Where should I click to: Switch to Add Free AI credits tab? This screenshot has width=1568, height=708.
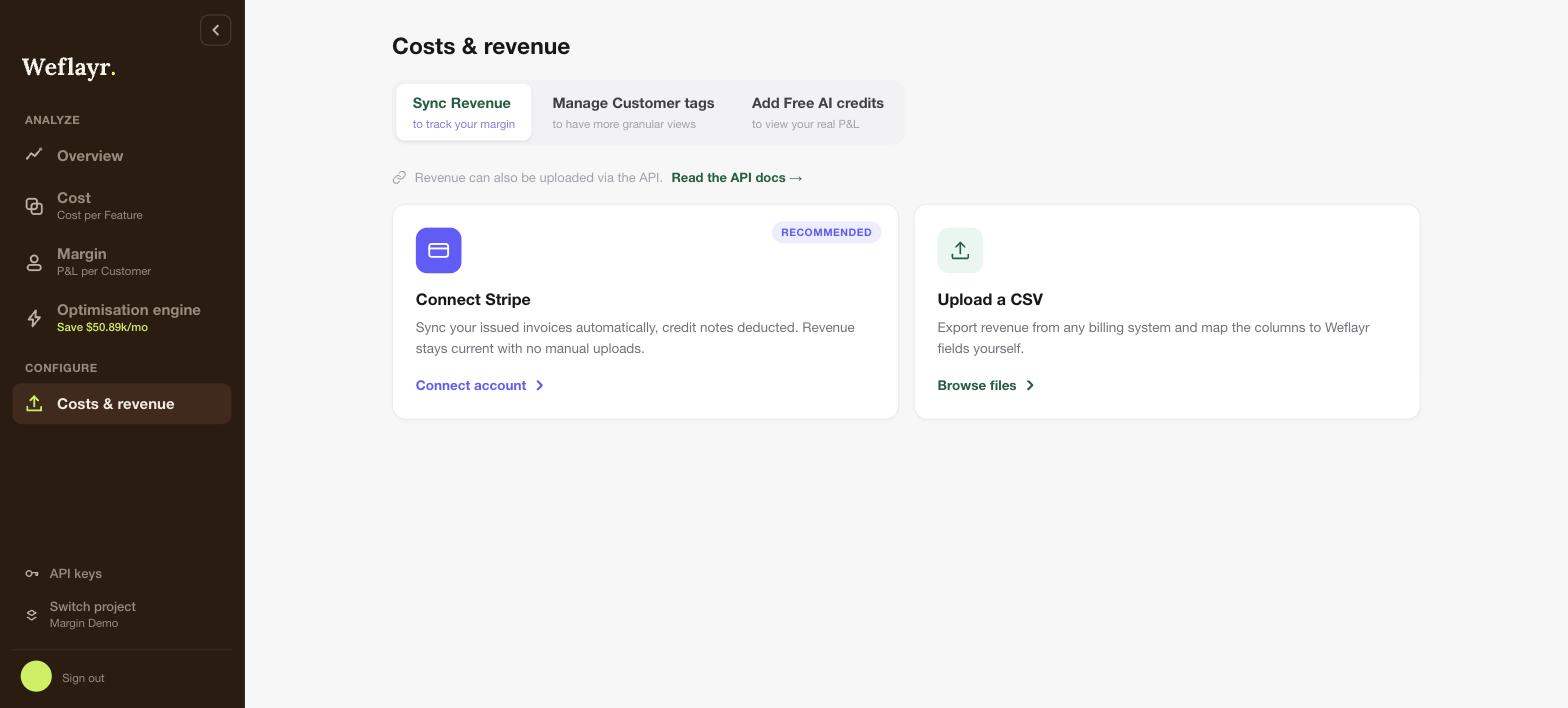(817, 112)
